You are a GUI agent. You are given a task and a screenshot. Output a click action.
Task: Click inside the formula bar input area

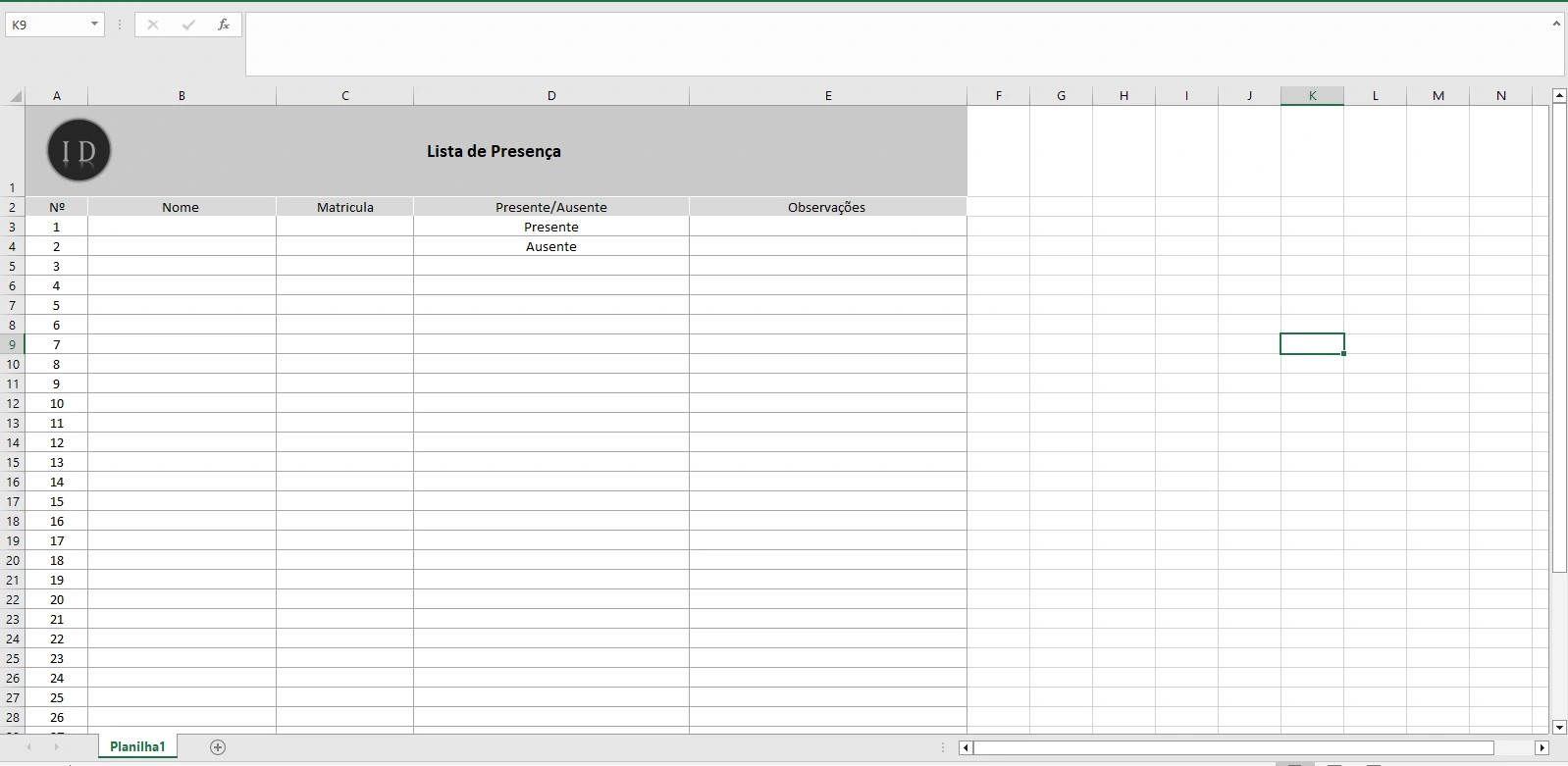(883, 44)
